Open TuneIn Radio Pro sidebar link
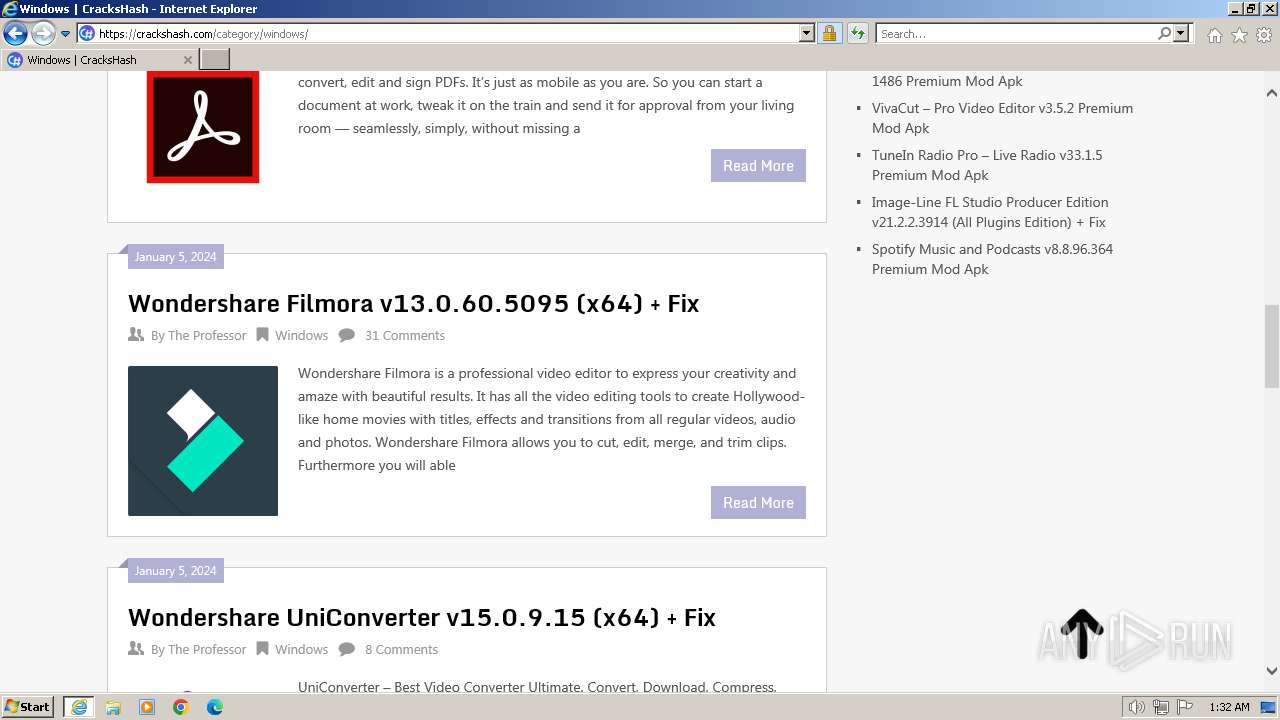The image size is (1280, 720). pyautogui.click(x=987, y=165)
